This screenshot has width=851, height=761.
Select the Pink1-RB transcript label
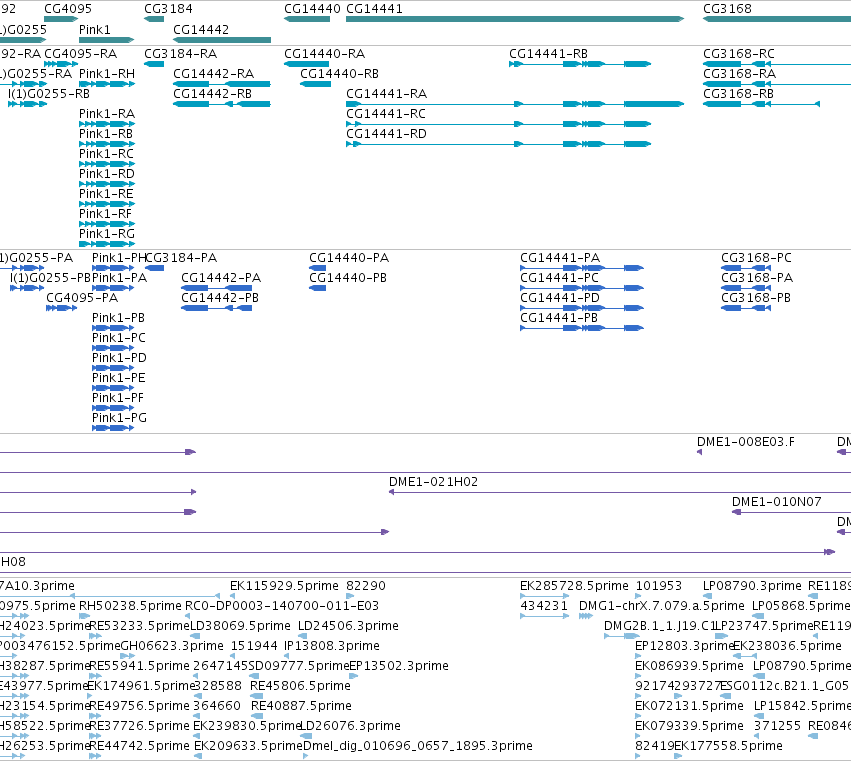pos(106,134)
